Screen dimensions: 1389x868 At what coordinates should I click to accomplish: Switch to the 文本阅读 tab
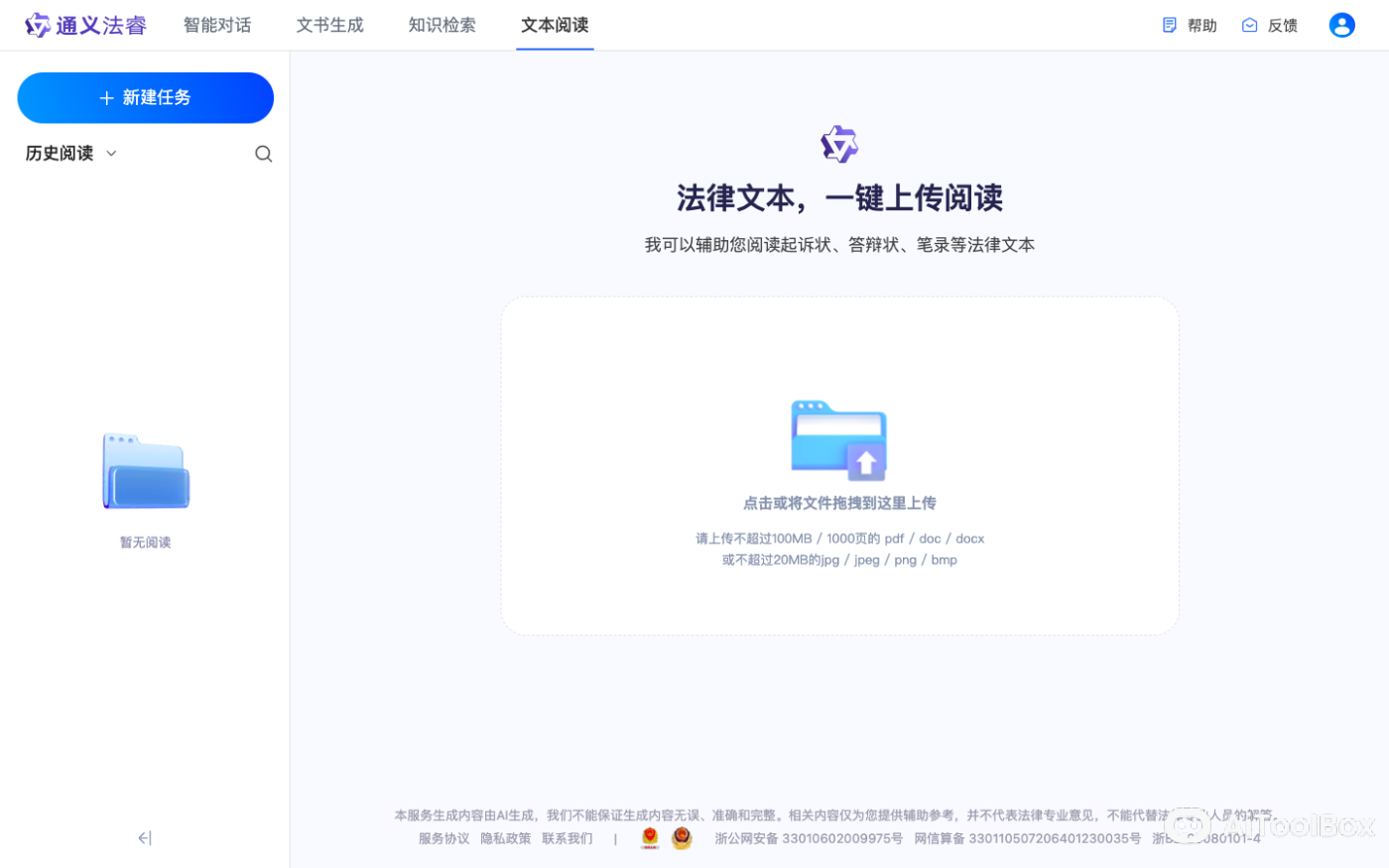coord(555,25)
